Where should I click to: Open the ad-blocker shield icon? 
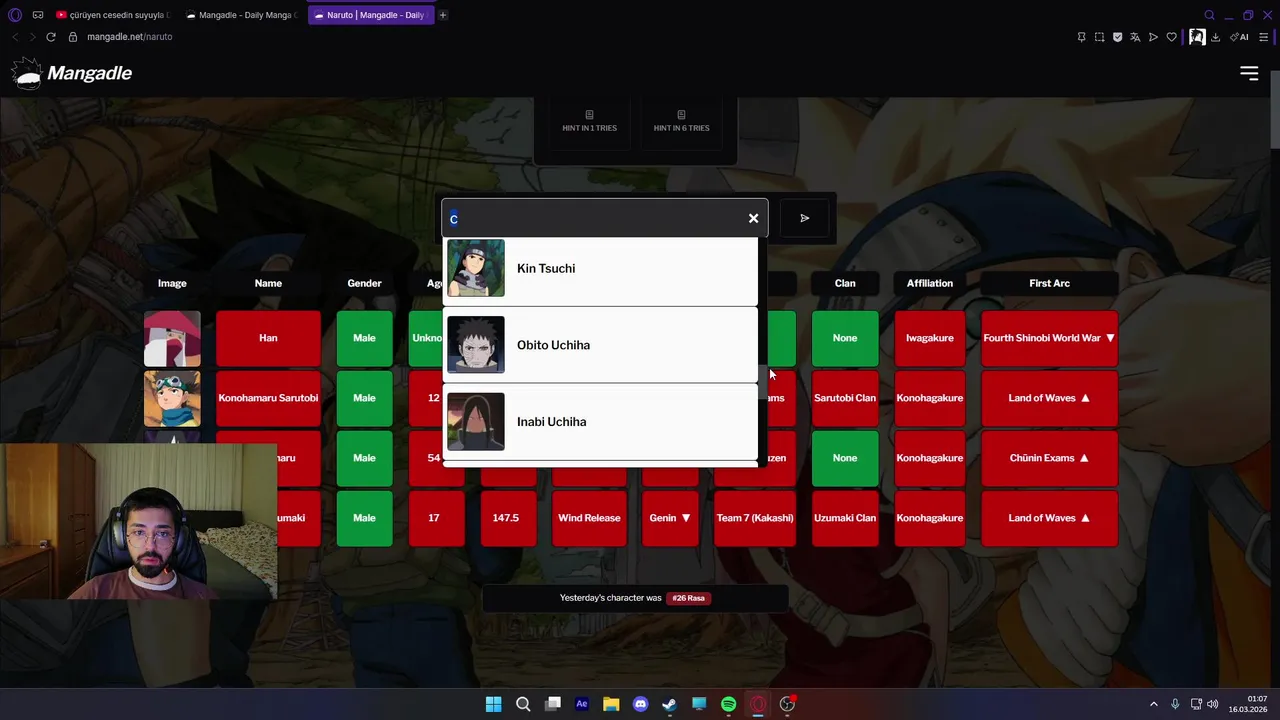point(1117,37)
